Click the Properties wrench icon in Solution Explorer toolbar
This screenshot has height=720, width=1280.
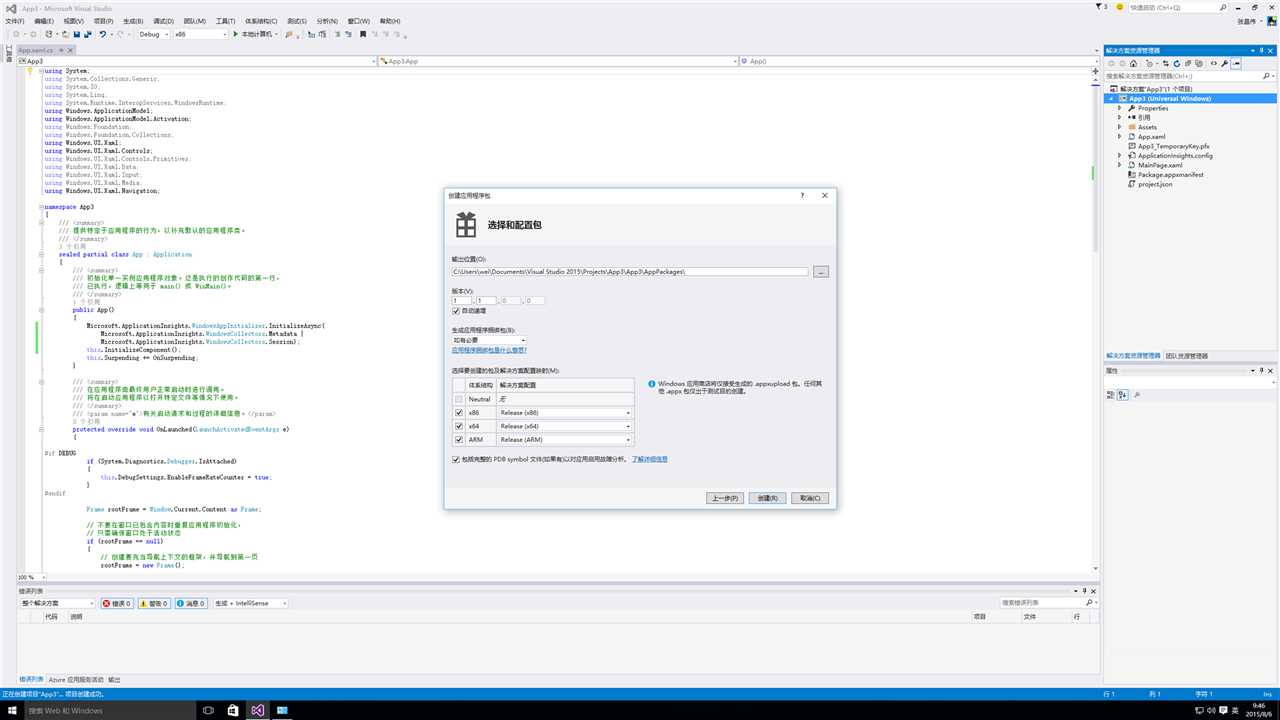pos(1224,63)
